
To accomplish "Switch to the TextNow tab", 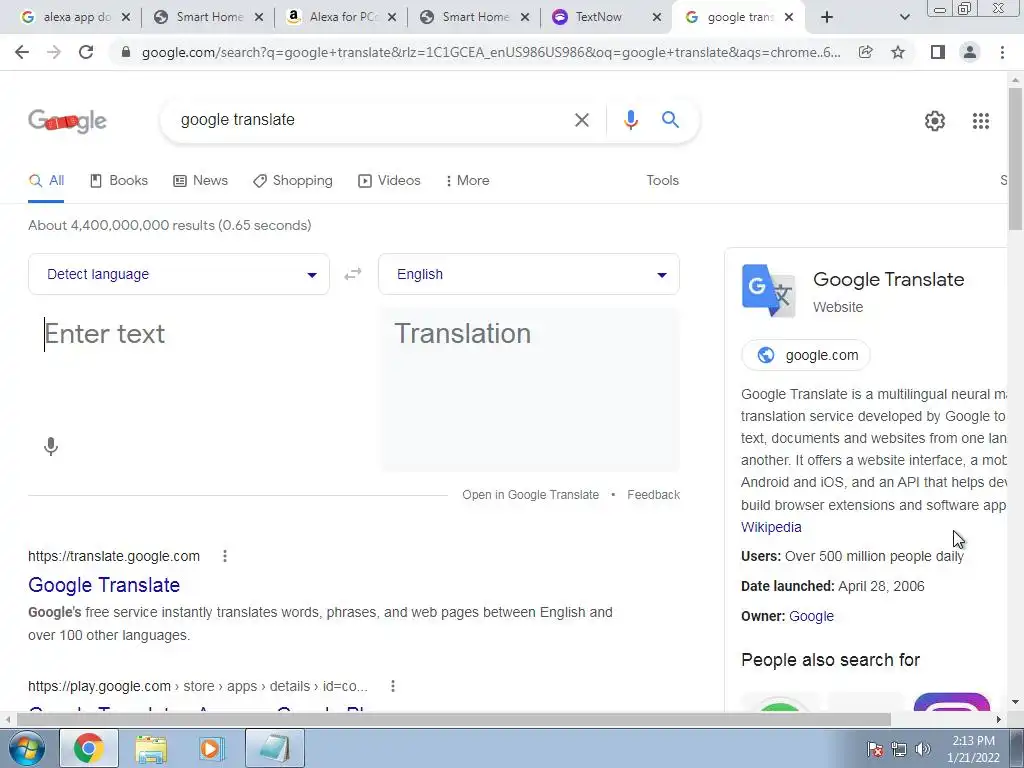I will point(604,18).
